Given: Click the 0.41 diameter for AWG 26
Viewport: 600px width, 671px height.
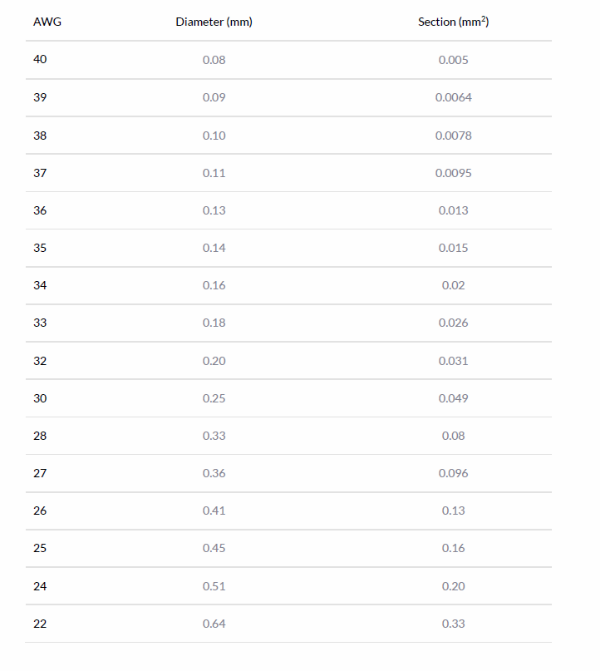Looking at the screenshot, I should tap(214, 511).
